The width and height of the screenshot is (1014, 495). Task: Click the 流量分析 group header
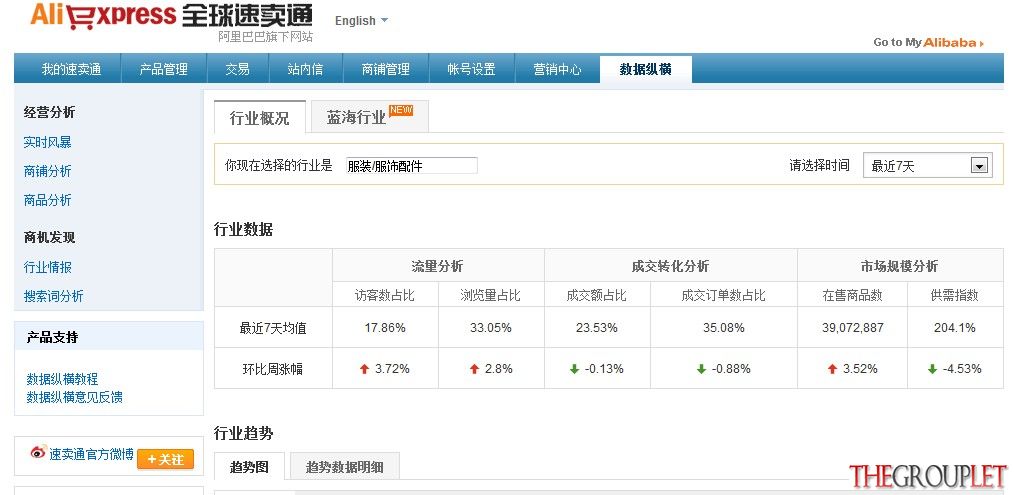point(437,266)
